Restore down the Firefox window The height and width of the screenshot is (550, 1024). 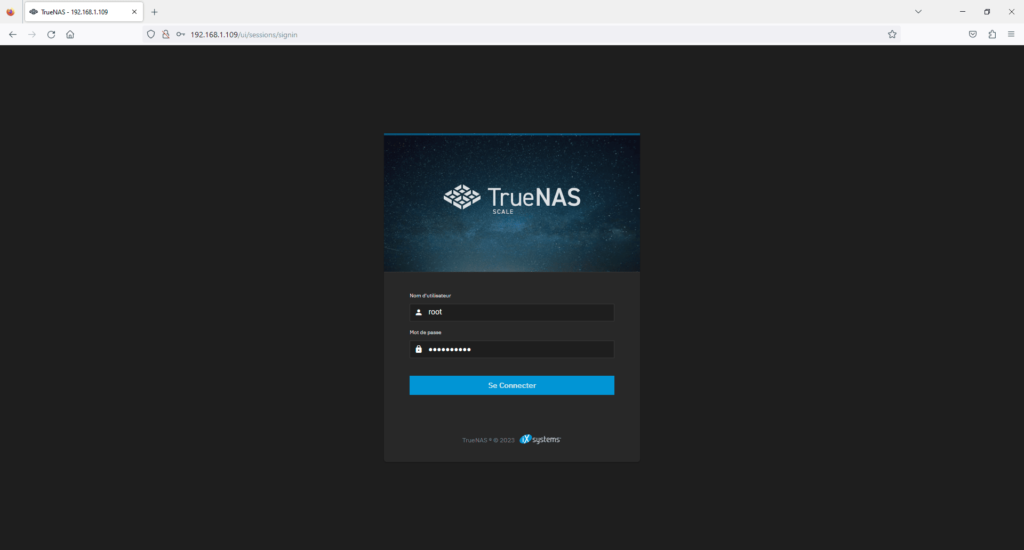click(x=987, y=12)
